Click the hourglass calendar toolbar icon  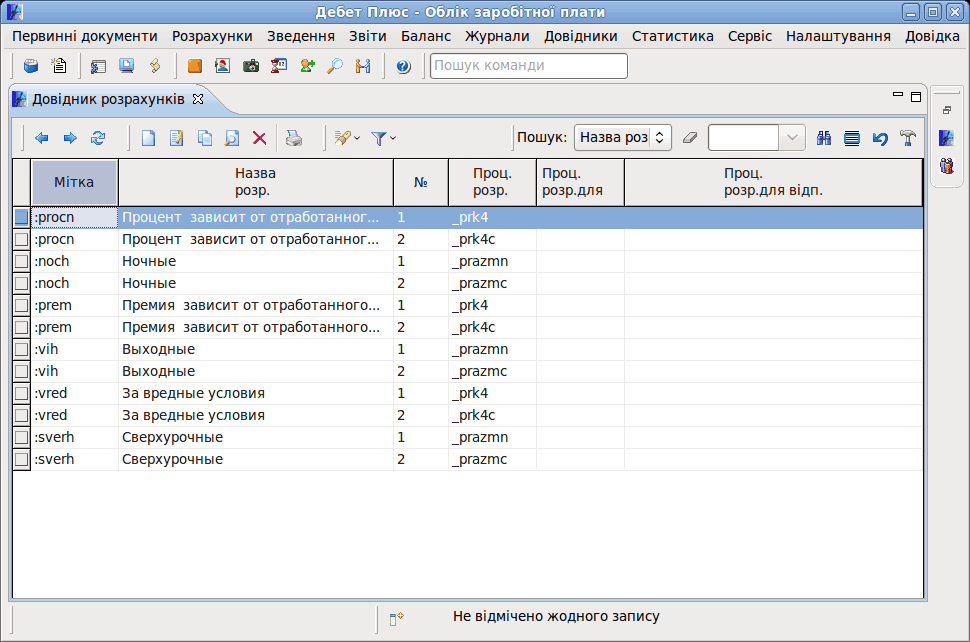tap(279, 66)
